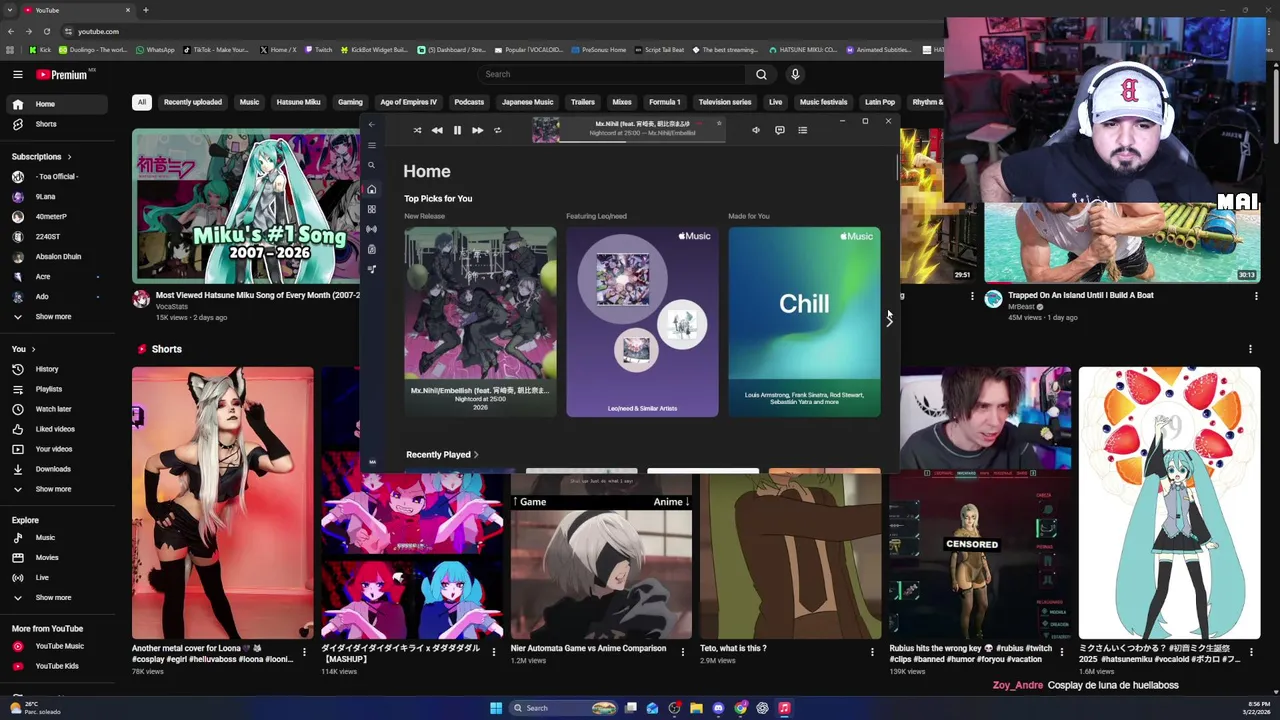Open options for Loona metal cover short
The image size is (1280, 720).
(304, 652)
